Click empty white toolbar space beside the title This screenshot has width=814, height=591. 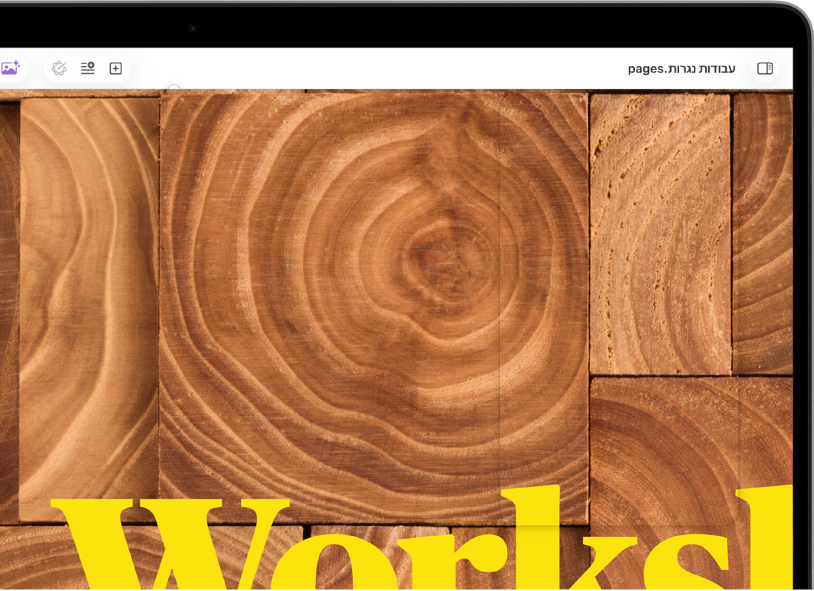[363, 68]
